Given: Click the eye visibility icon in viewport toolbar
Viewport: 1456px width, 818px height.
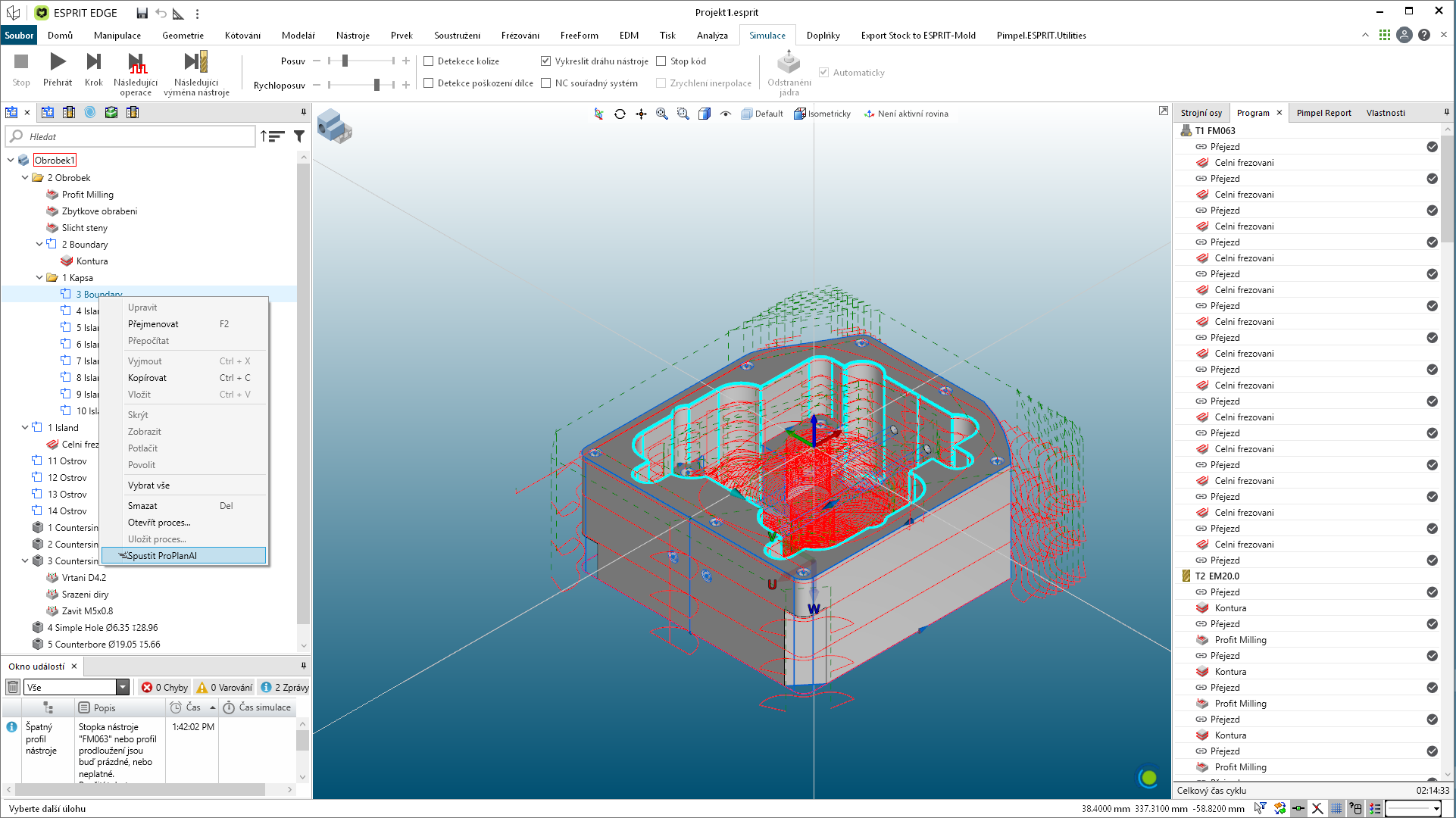Looking at the screenshot, I should coord(726,114).
